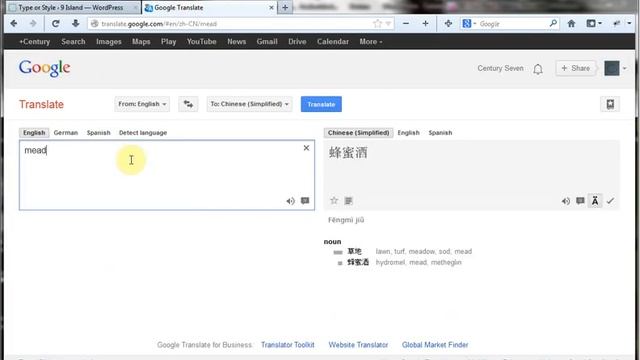
Task: Close the Google Translate tab
Action: (271, 7)
